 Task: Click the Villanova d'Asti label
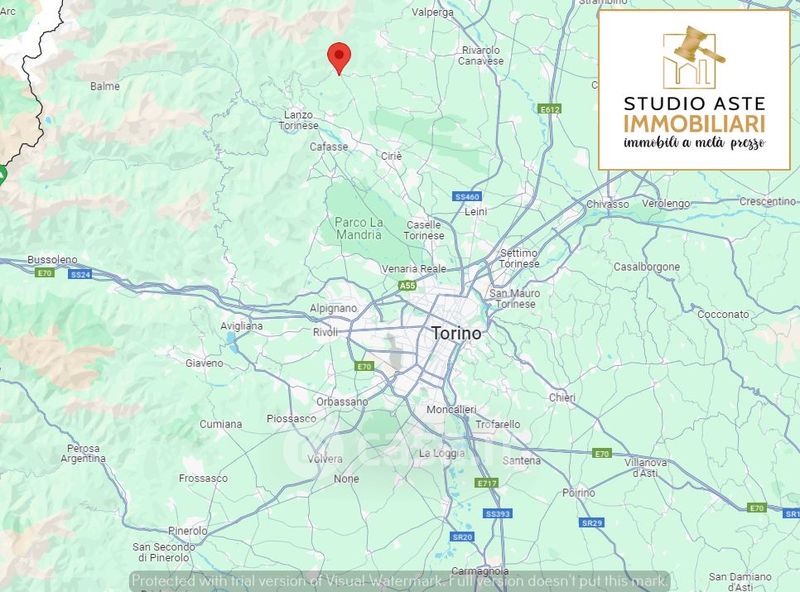pyautogui.click(x=645, y=467)
